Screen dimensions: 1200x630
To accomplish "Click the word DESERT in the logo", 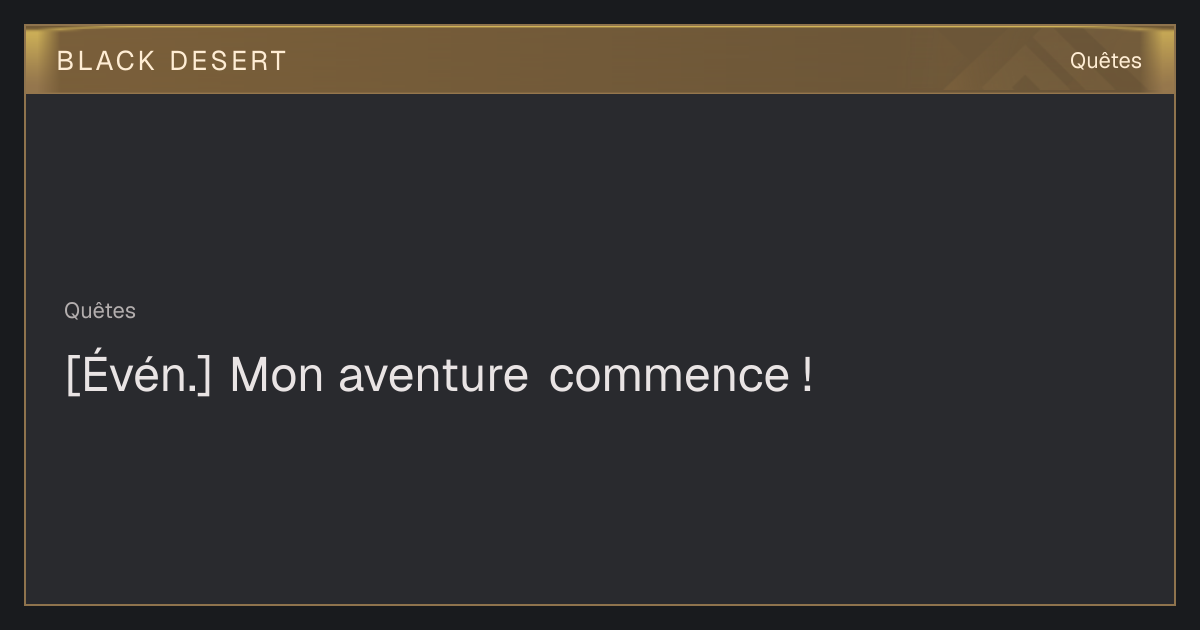I will tap(228, 61).
